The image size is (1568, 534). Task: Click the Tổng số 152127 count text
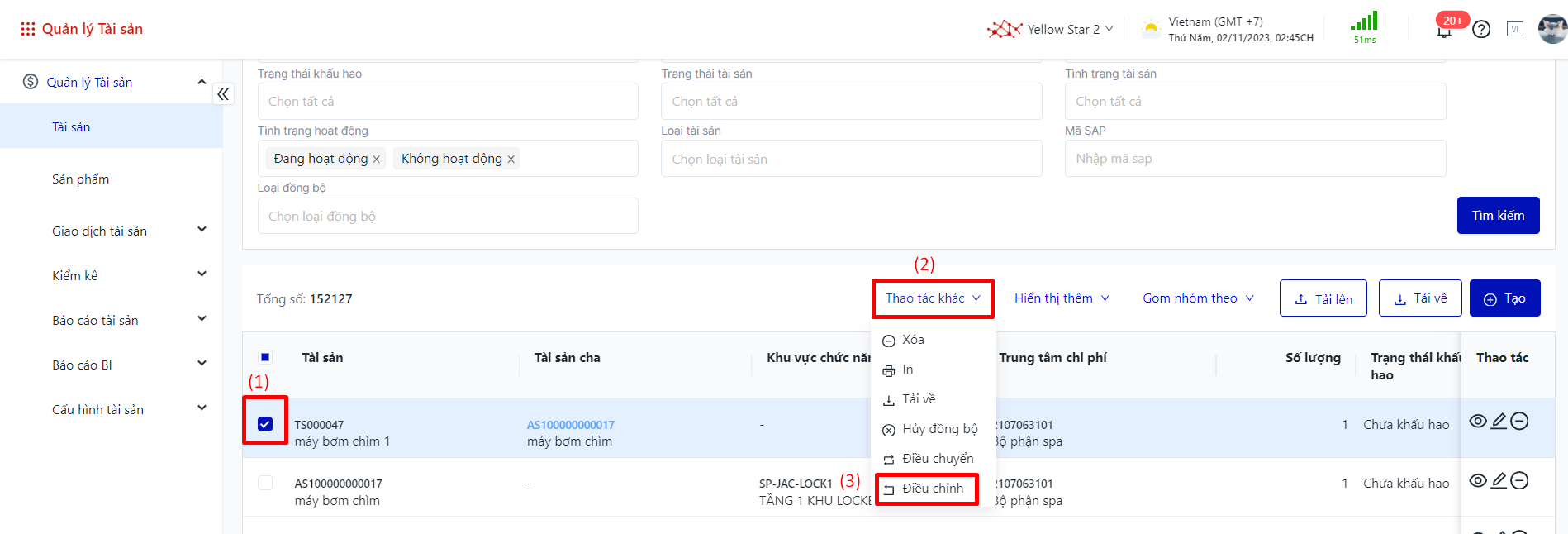tap(304, 299)
